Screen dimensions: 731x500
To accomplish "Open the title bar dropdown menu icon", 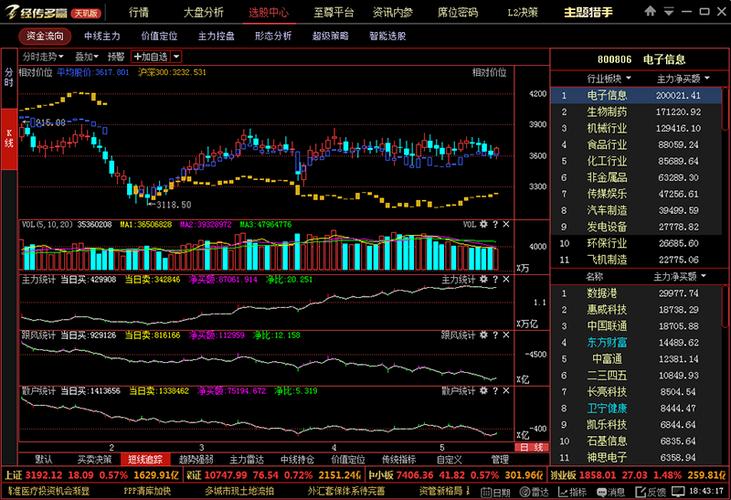I will (669, 11).
